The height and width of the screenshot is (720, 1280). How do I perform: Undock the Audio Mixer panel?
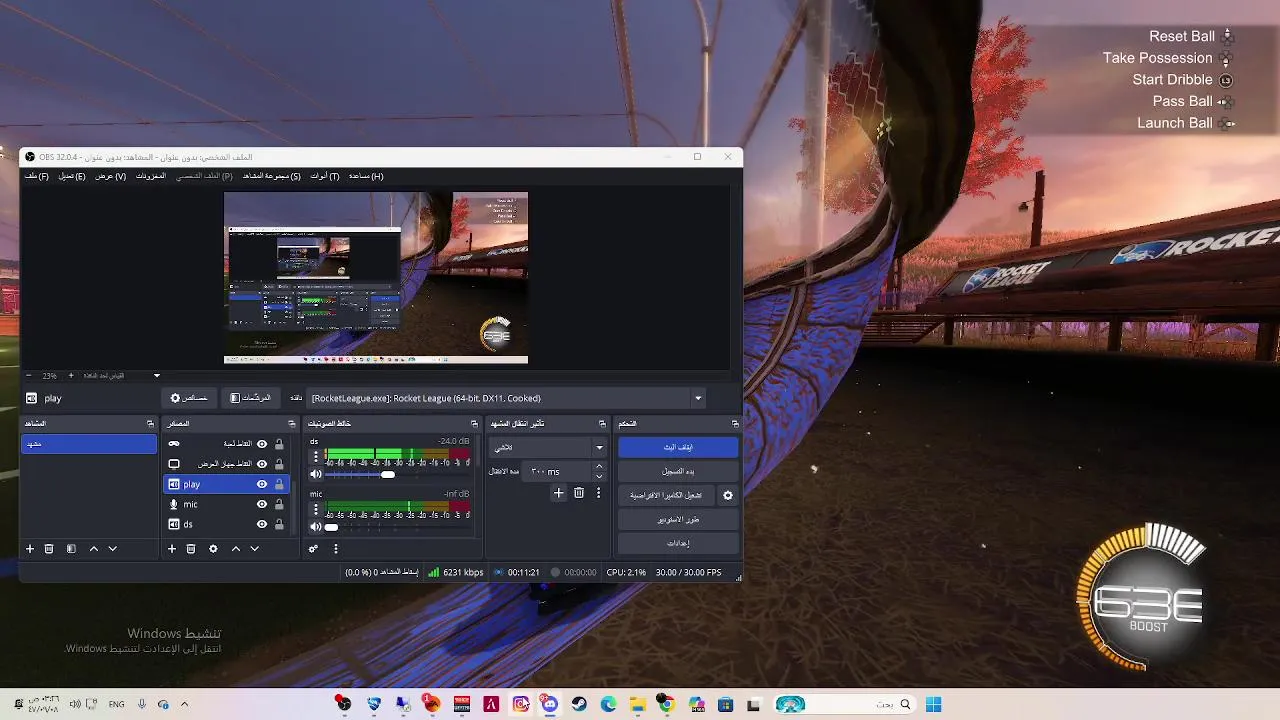pos(474,424)
